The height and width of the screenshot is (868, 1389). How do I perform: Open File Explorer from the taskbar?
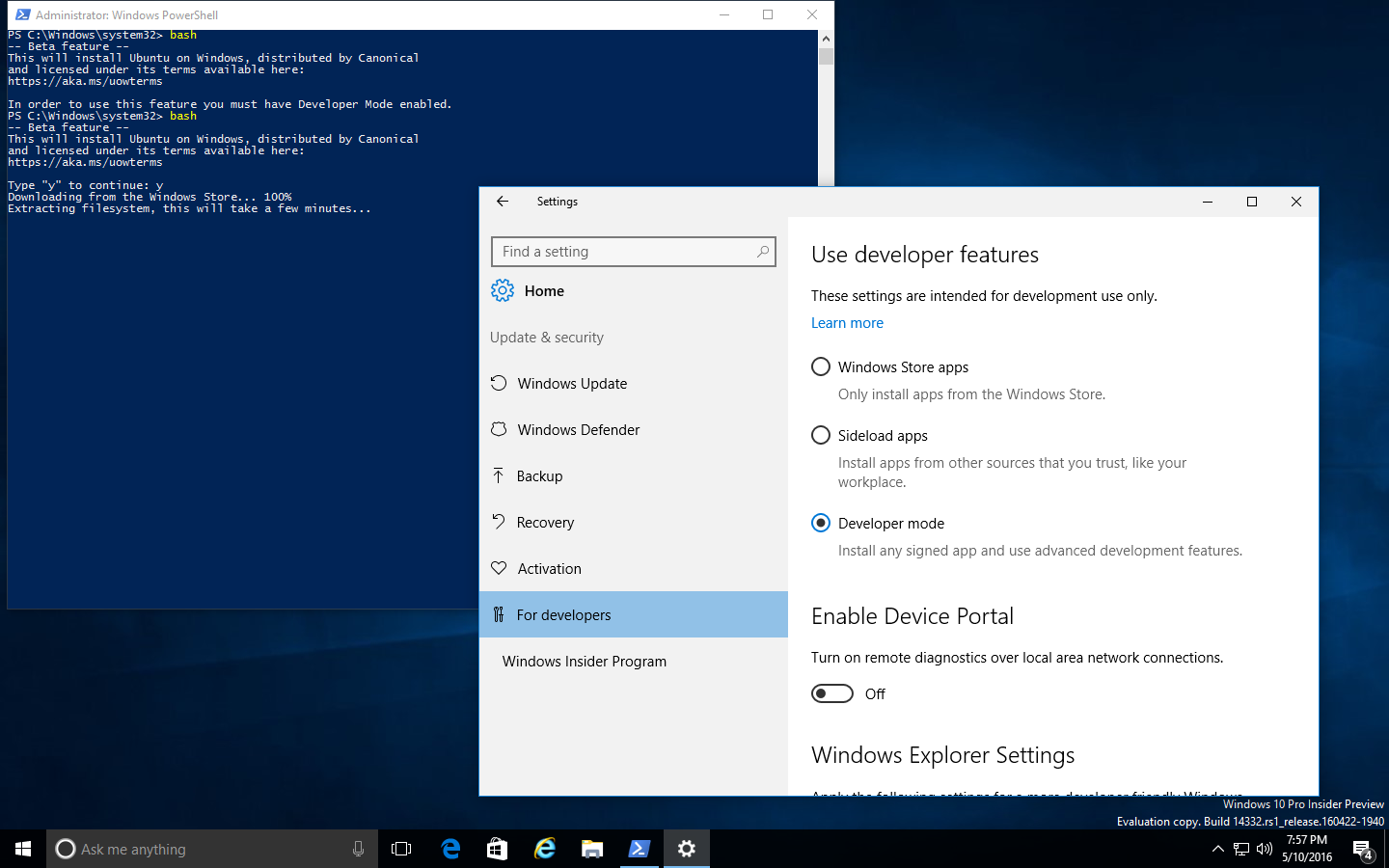coord(592,849)
